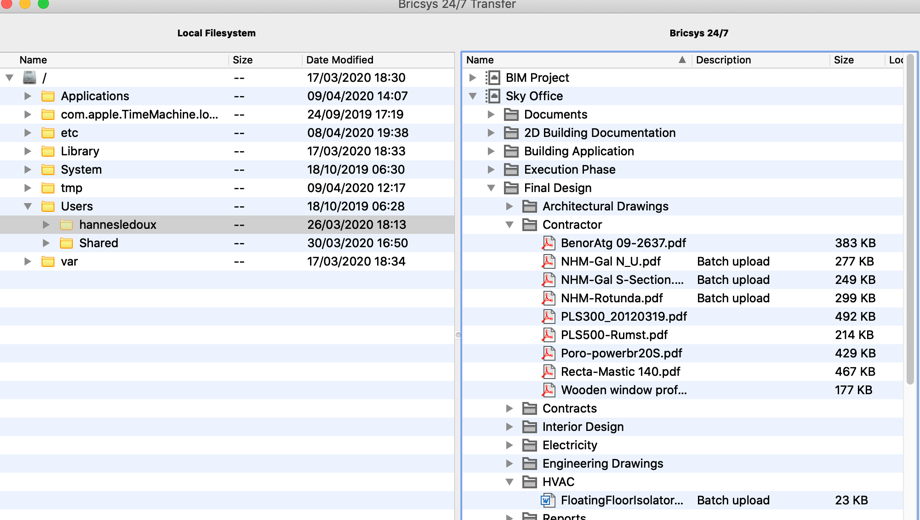Click the Sky Office project icon
This screenshot has height=520, width=920.
click(493, 96)
